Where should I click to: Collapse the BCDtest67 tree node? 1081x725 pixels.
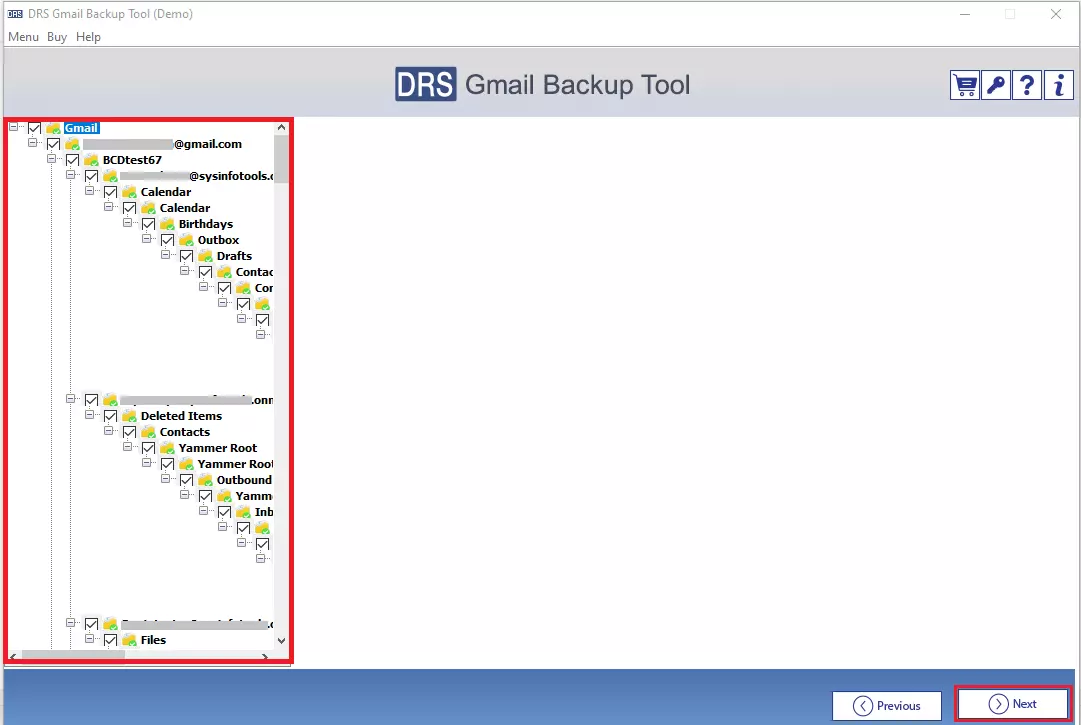(51, 159)
